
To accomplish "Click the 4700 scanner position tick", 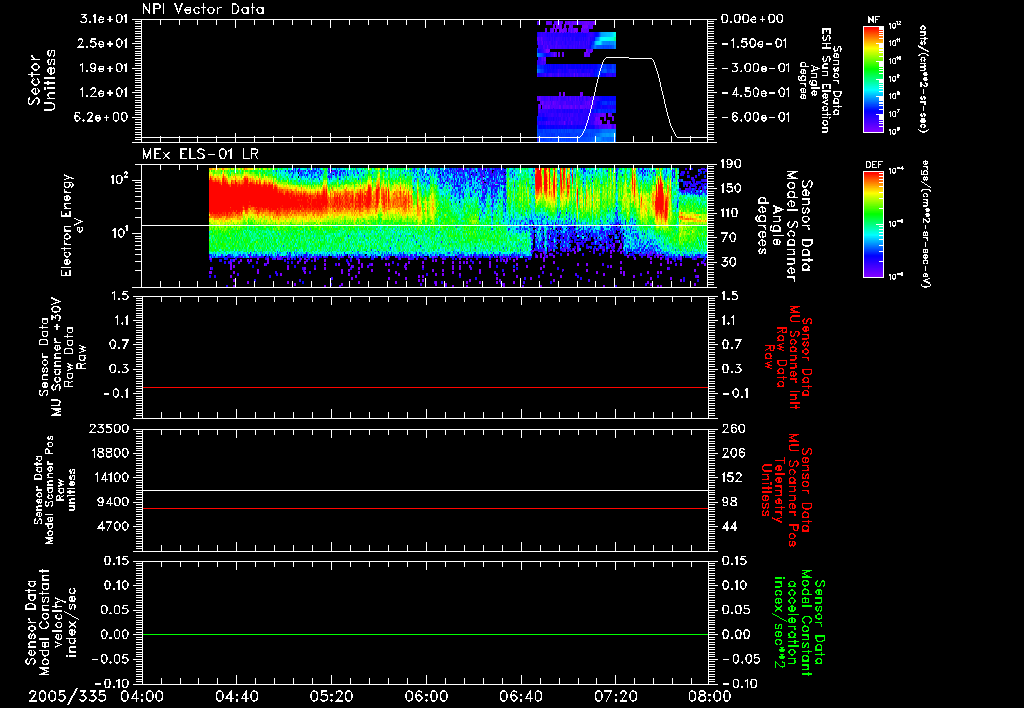I will pos(112,526).
